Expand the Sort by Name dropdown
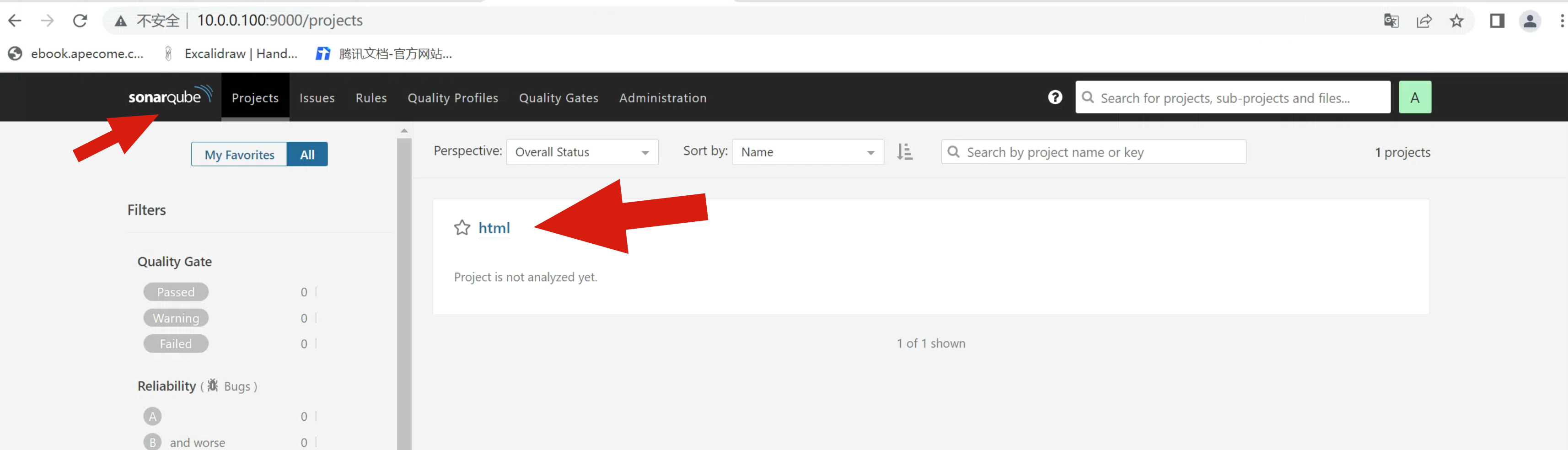This screenshot has width=1568, height=450. point(807,152)
